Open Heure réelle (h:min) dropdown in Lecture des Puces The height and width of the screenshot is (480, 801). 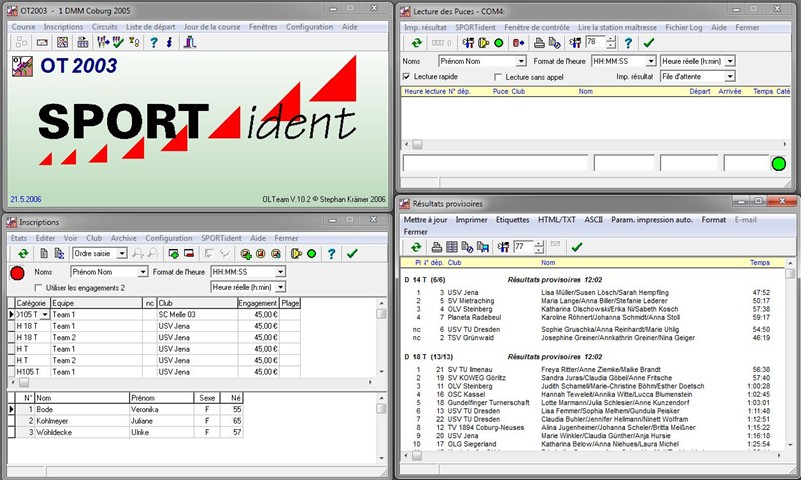point(730,61)
